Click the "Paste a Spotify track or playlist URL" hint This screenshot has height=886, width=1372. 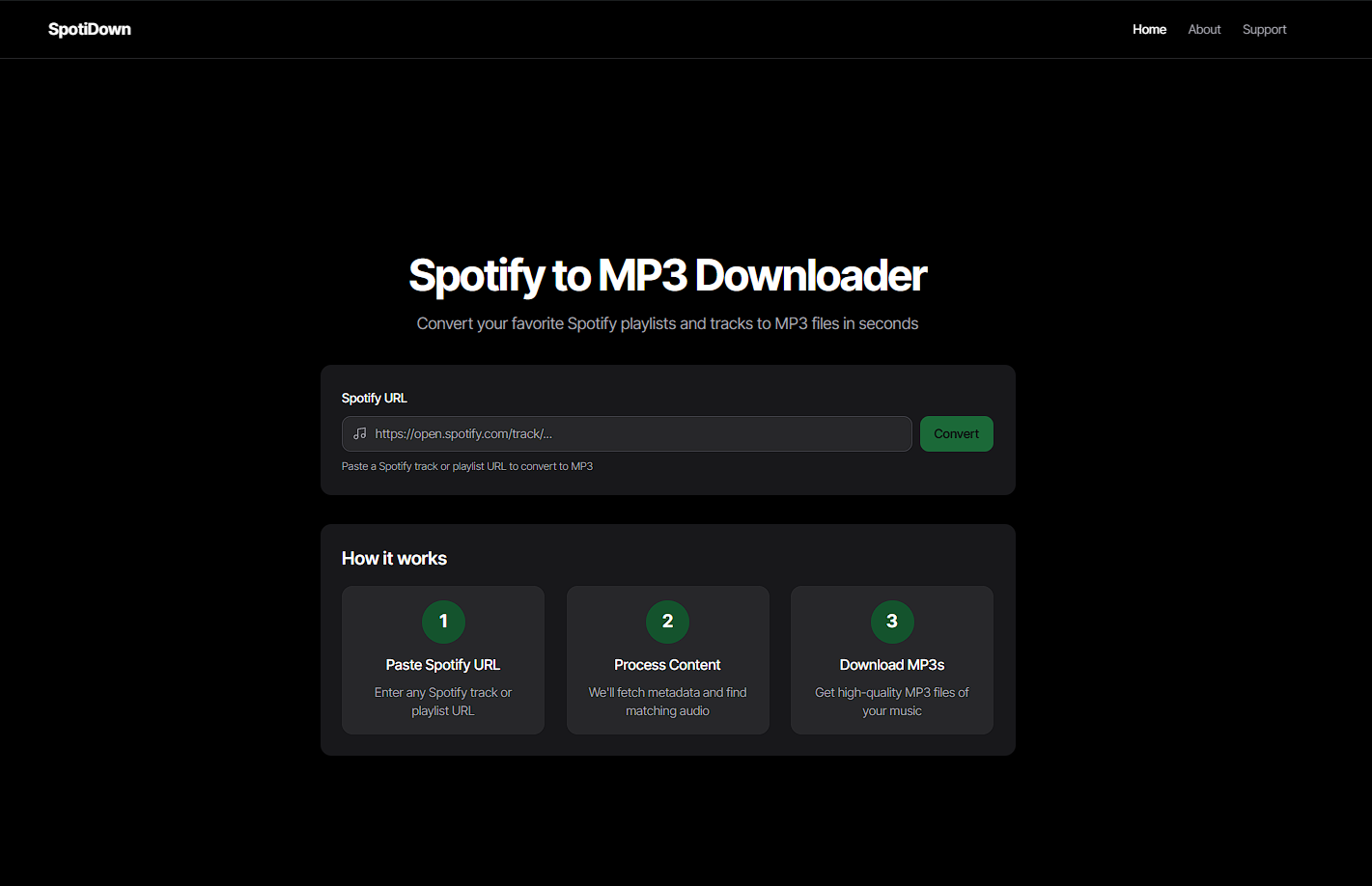coord(467,466)
